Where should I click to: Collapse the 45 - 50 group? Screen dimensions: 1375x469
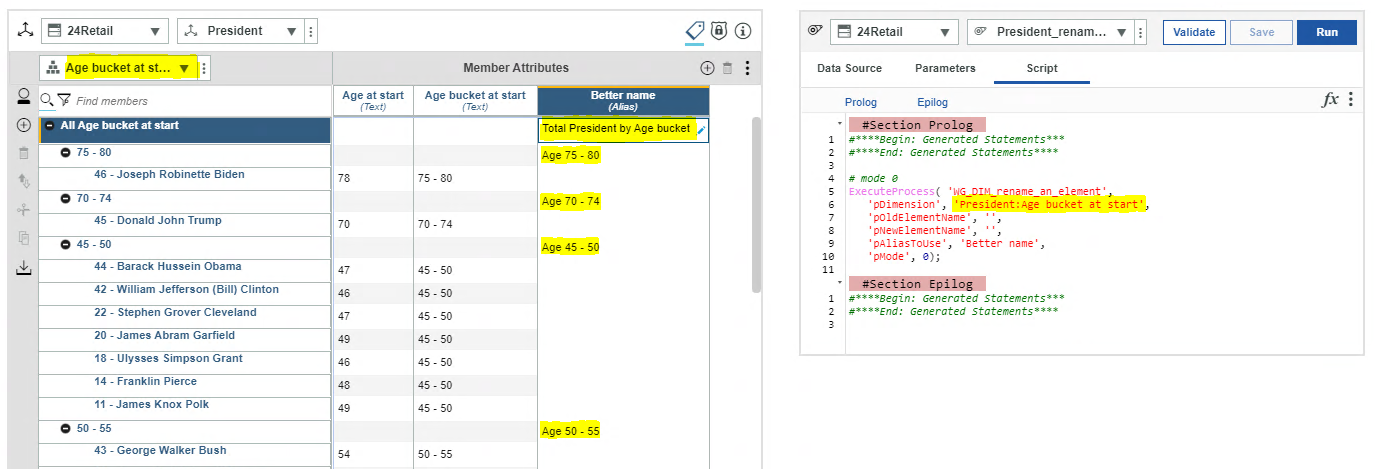[66, 244]
